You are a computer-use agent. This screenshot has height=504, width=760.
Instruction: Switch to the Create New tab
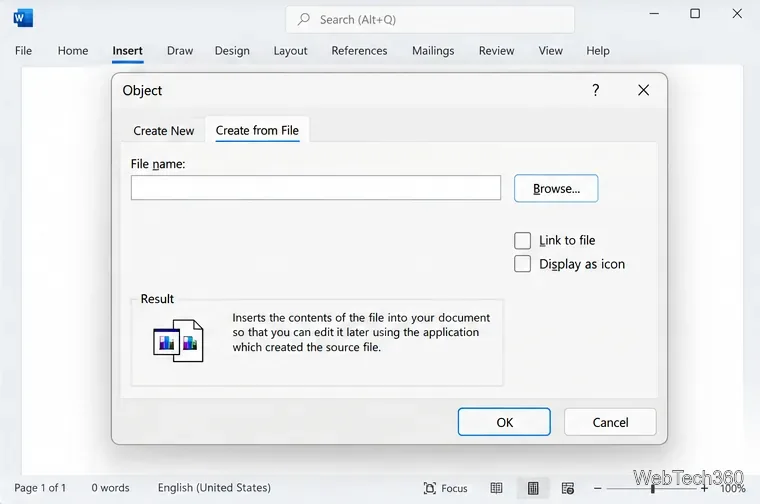tap(164, 131)
